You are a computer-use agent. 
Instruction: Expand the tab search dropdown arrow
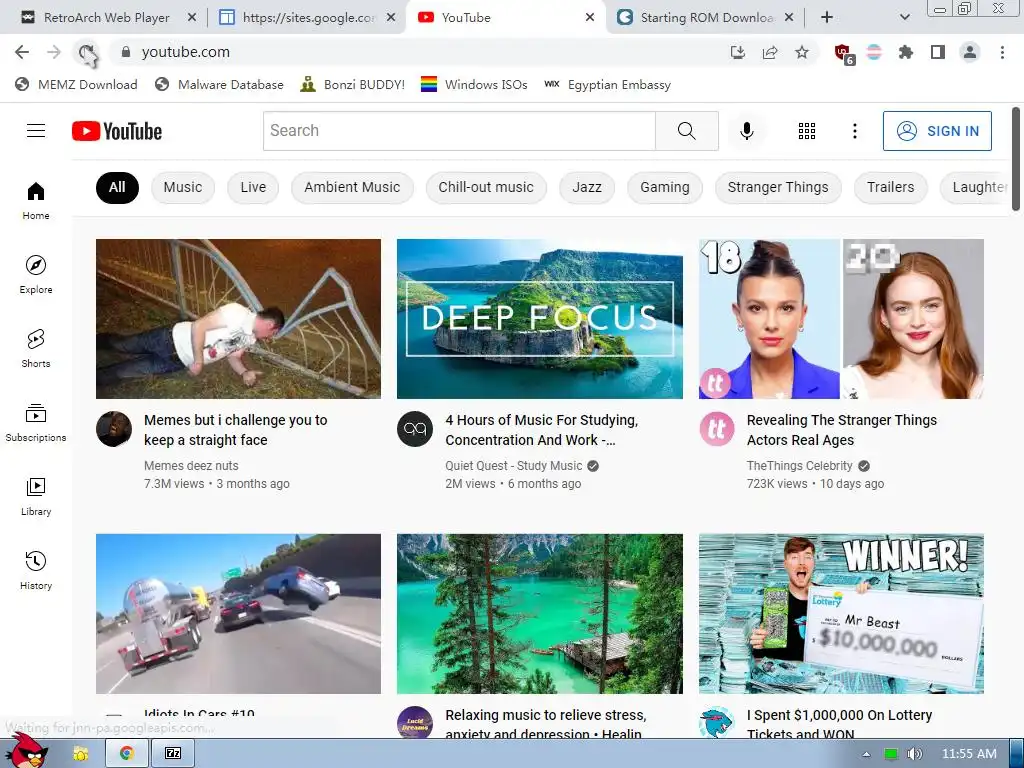904,17
